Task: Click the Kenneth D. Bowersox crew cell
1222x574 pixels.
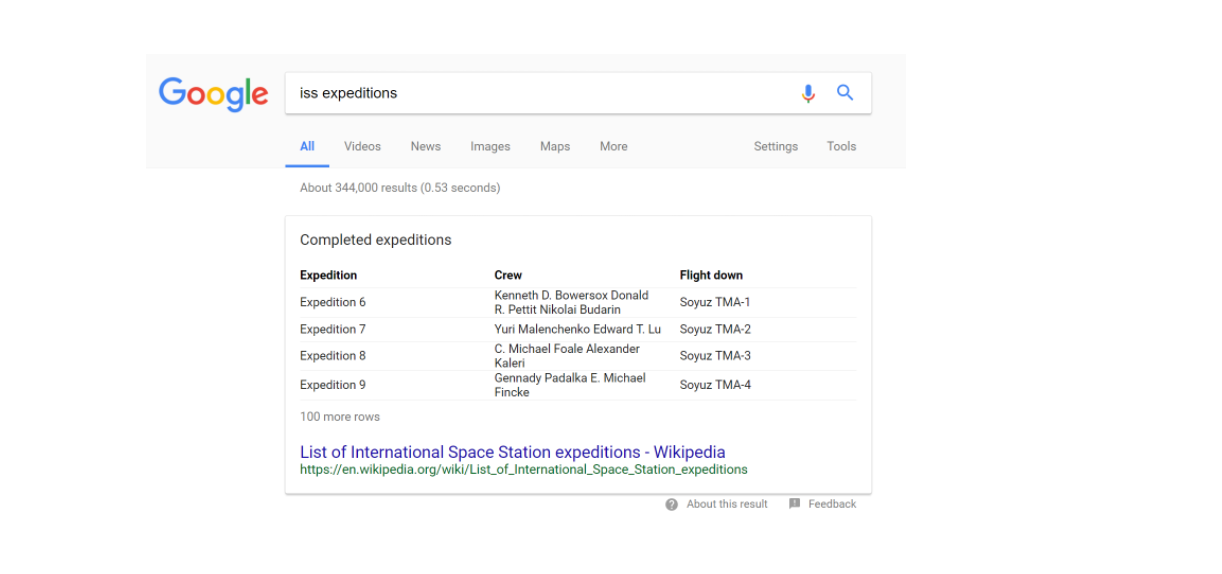Action: click(x=571, y=302)
